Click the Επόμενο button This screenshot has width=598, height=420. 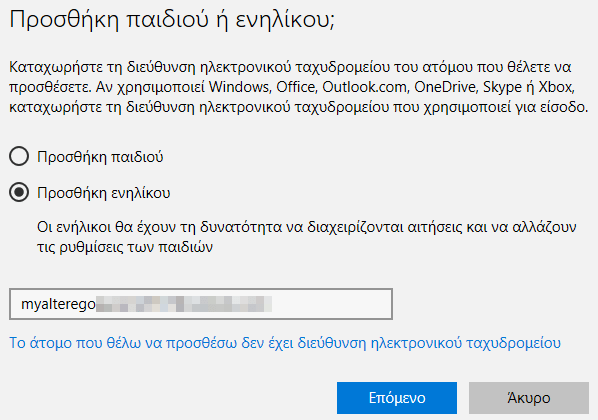397,398
